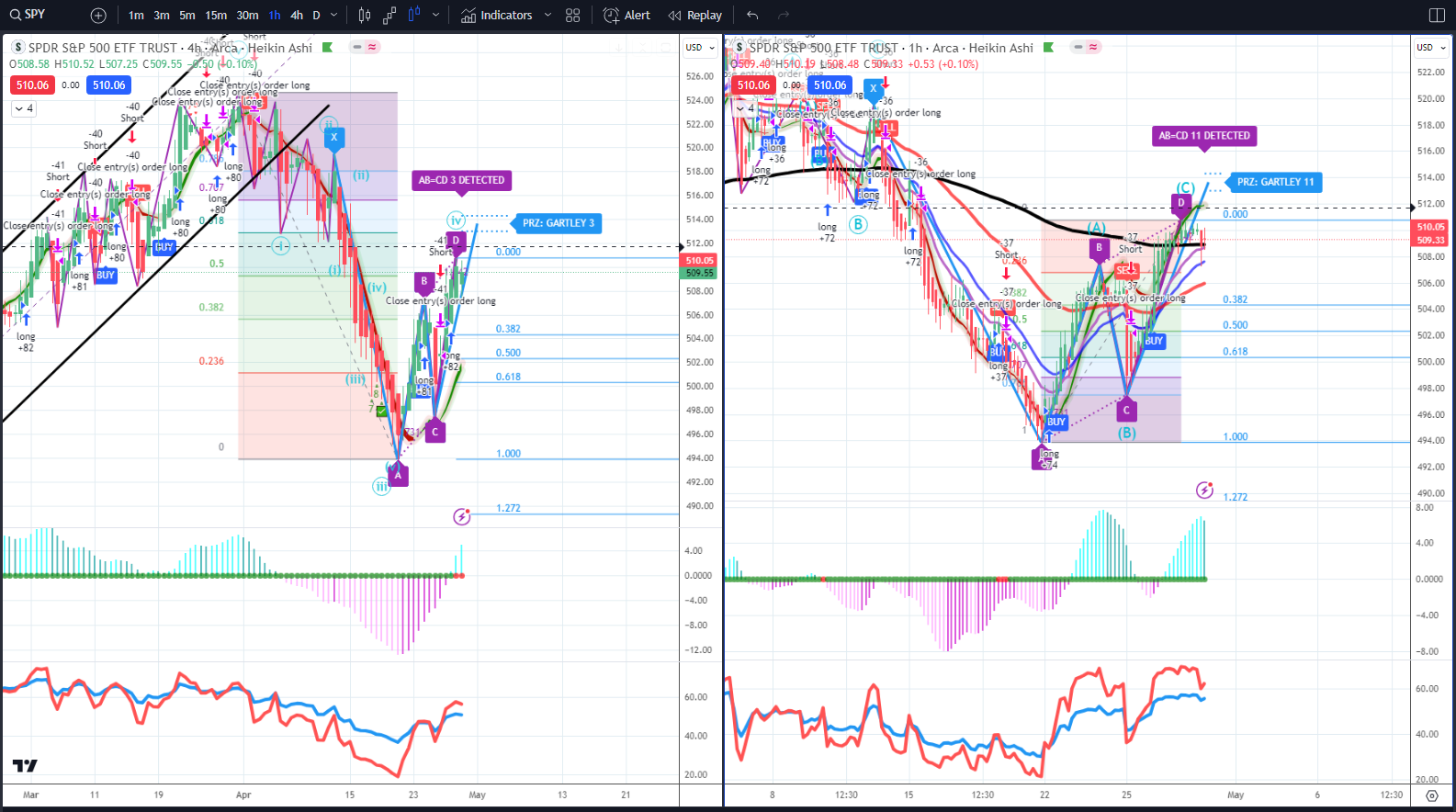Click the C pattern point marker on 1h chart
Image resolution: width=1456 pixels, height=812 pixels.
coord(1126,410)
